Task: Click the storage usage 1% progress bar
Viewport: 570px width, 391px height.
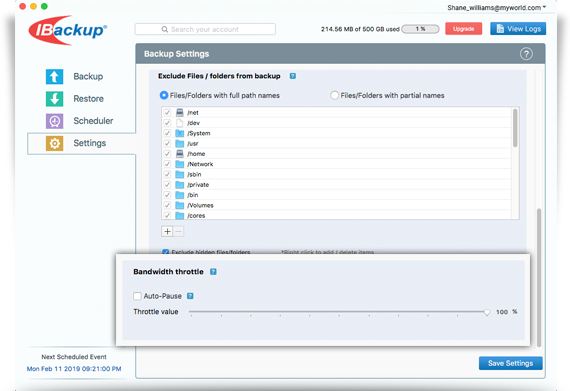Action: click(421, 29)
